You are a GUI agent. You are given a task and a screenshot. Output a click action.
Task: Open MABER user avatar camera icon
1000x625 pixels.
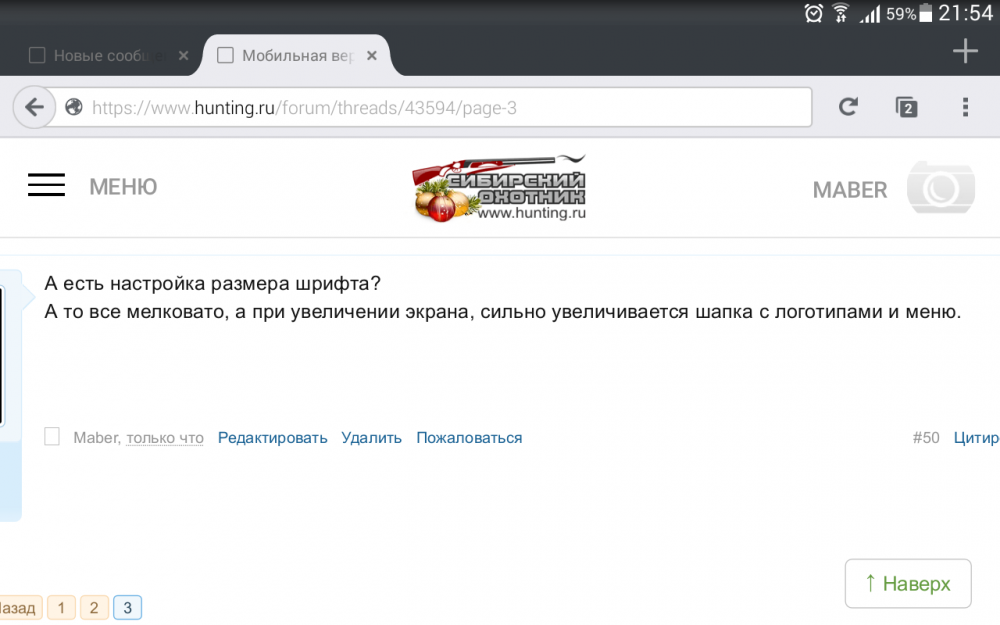pos(940,188)
